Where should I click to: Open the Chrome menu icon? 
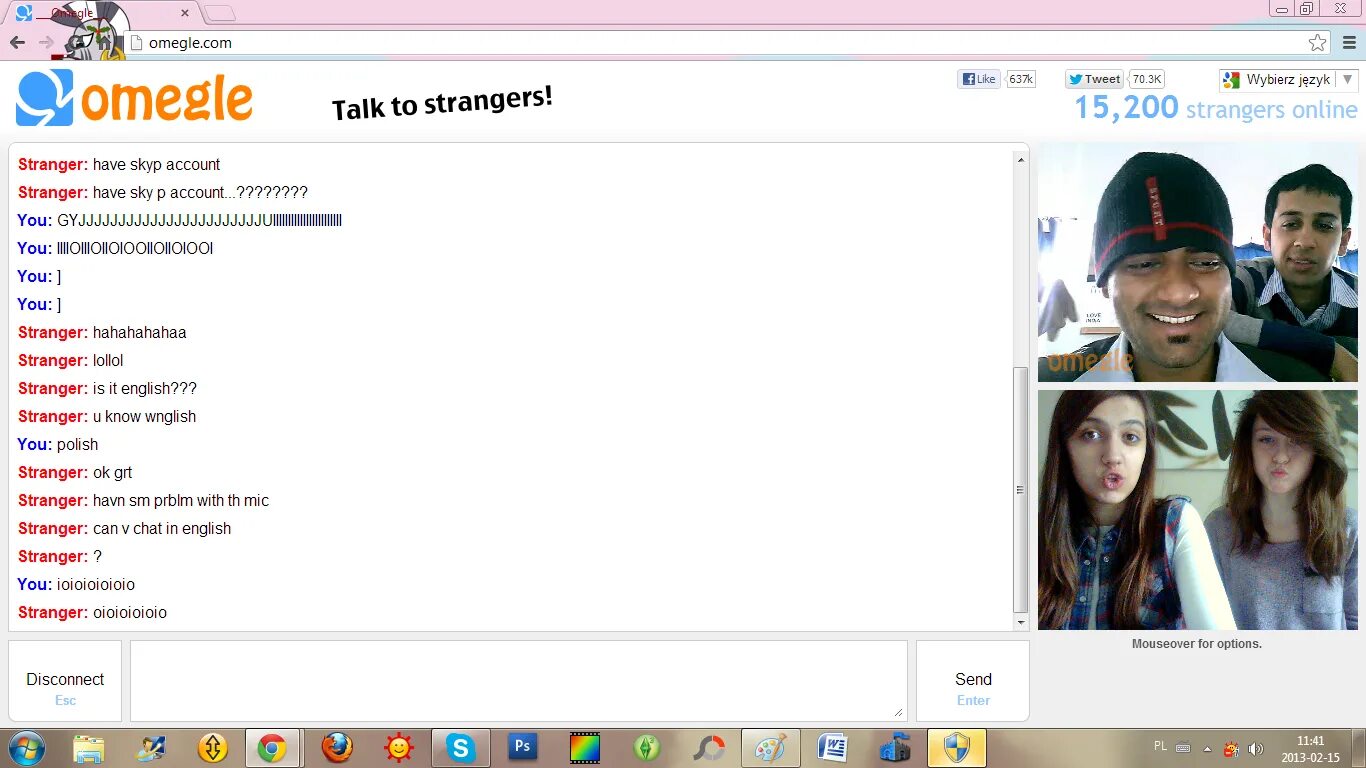(1349, 43)
